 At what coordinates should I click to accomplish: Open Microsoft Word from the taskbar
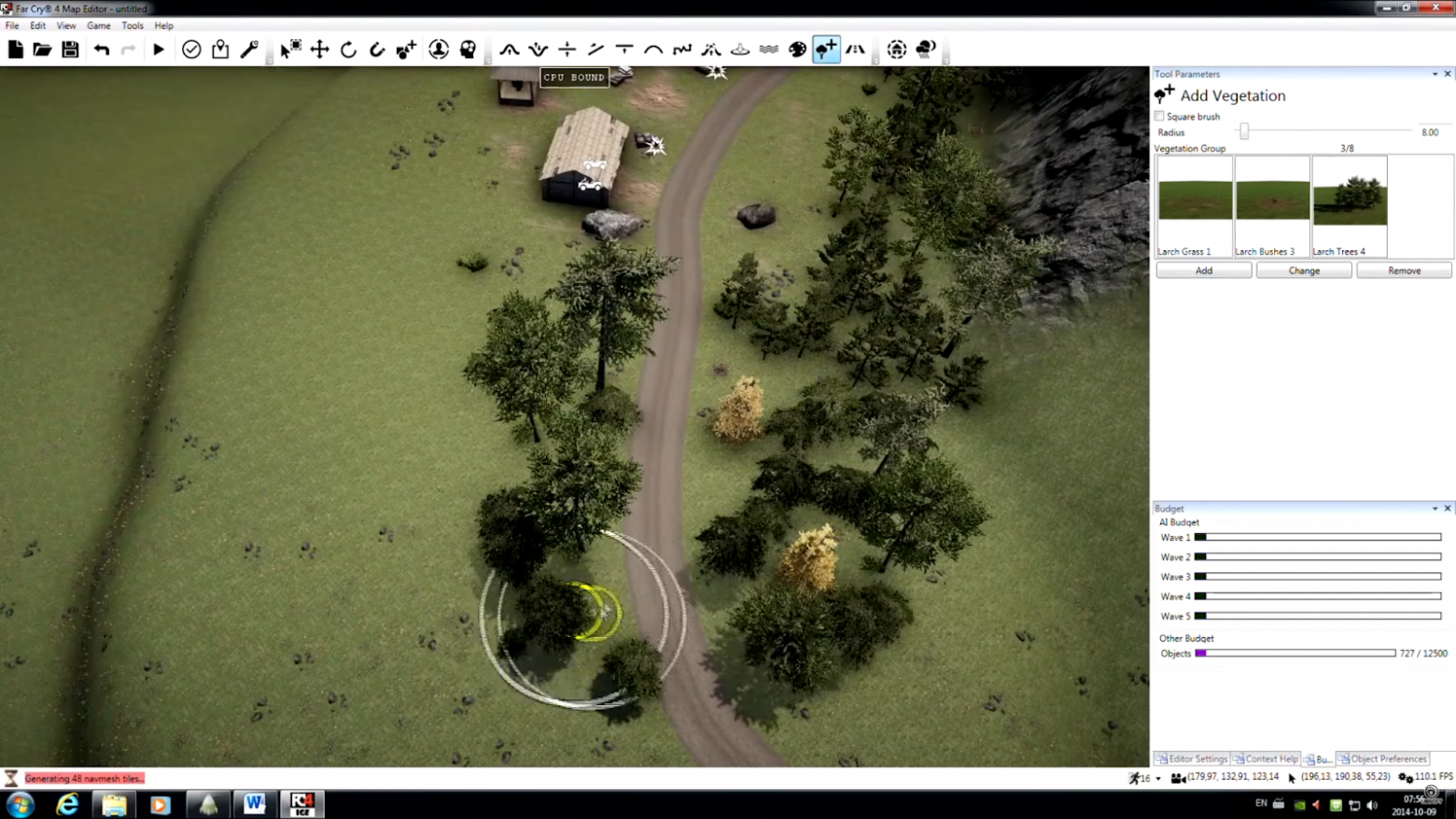[x=254, y=804]
